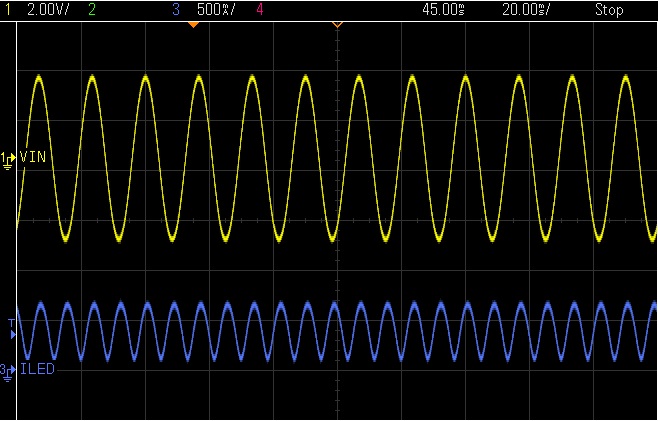The height and width of the screenshot is (421, 658).
Task: Click the 20.00 ms/ timebase value
Action: [x=526, y=10]
